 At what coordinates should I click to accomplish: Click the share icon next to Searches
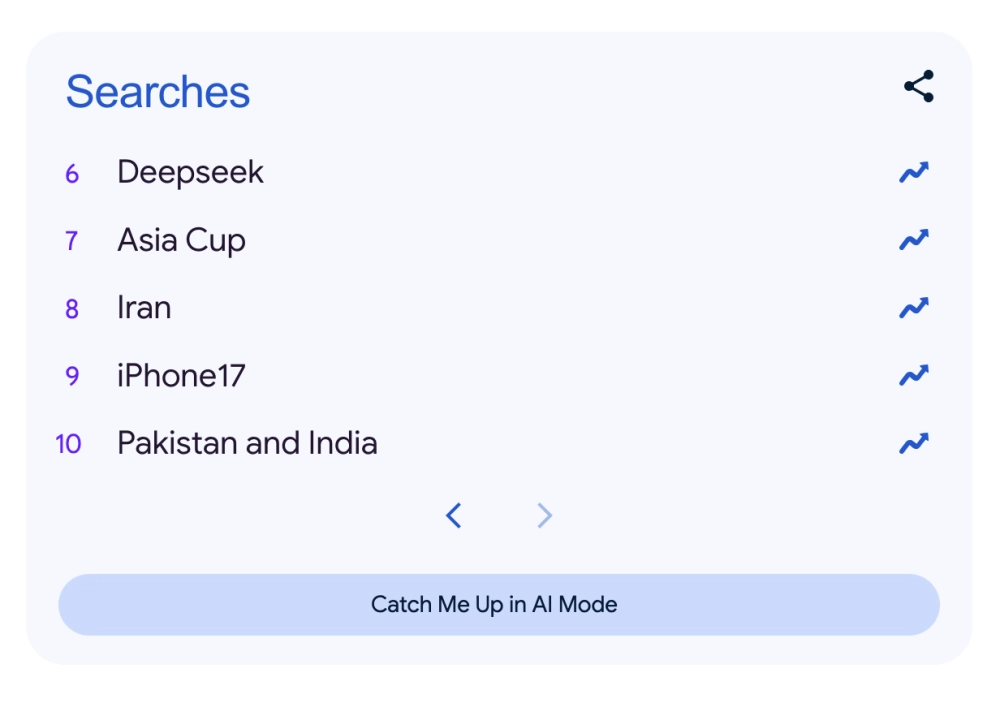tap(918, 87)
